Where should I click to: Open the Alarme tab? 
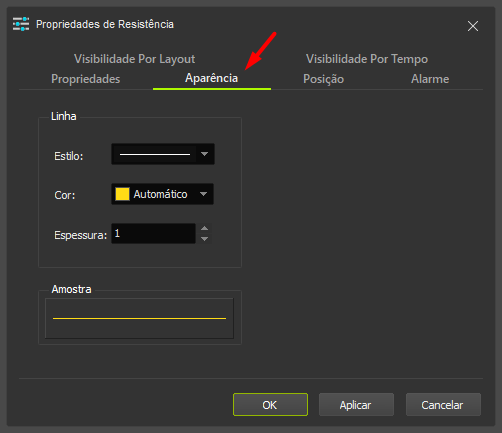click(430, 79)
